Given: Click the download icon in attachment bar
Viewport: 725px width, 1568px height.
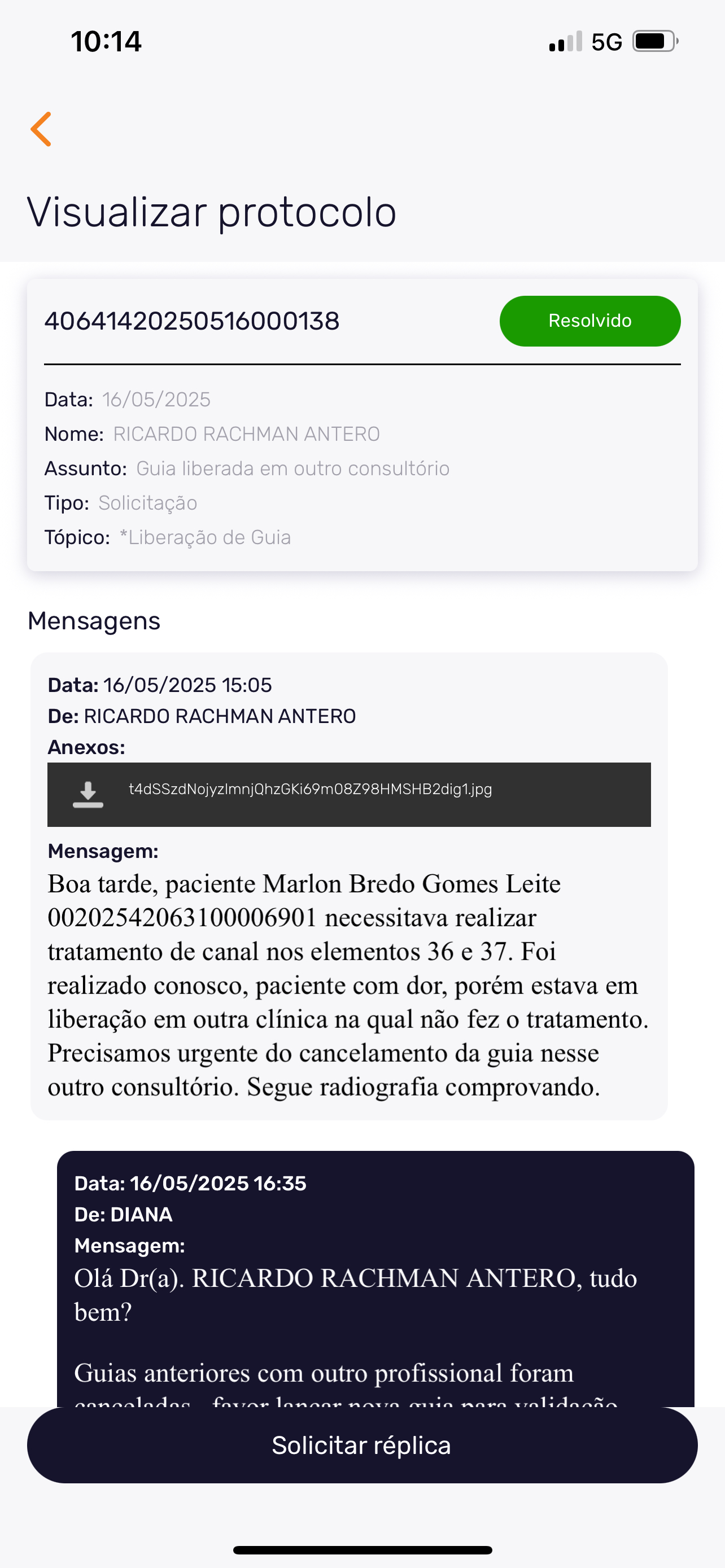Looking at the screenshot, I should point(88,794).
